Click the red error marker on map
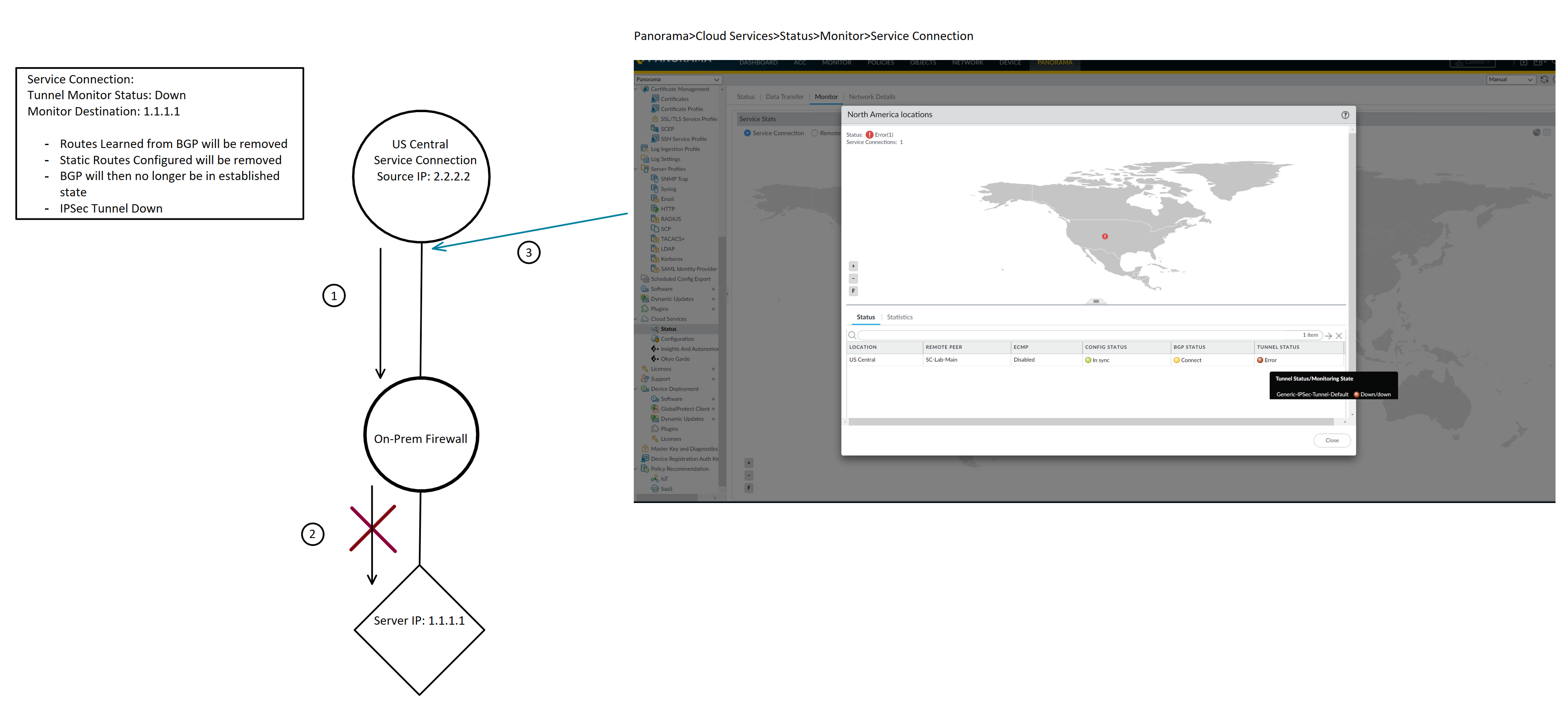Screen dimensions: 1568x723 coord(1105,236)
